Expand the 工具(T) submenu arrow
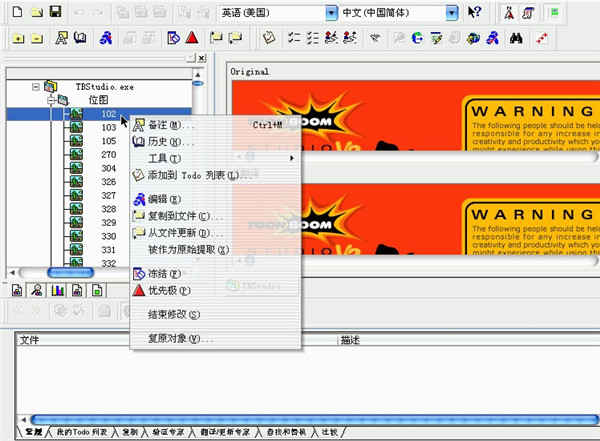600x441 pixels. coord(292,158)
